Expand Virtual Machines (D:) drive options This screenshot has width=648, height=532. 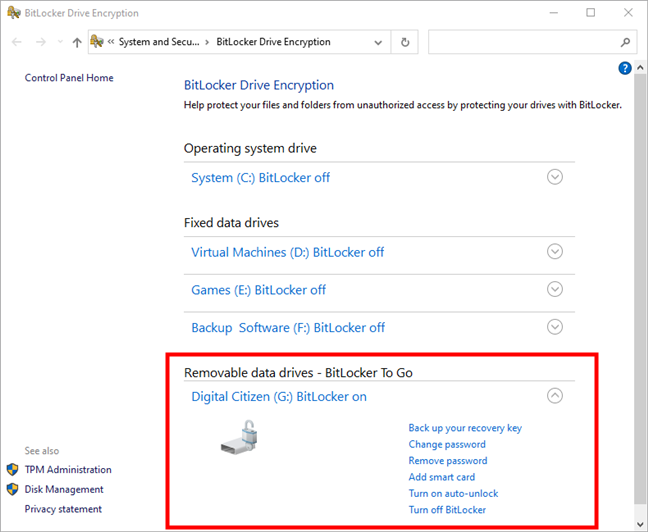pos(555,251)
